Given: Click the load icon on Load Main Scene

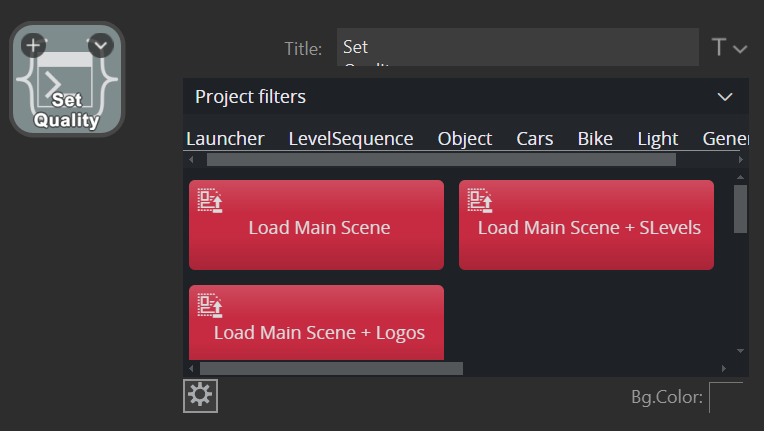Looking at the screenshot, I should (210, 200).
